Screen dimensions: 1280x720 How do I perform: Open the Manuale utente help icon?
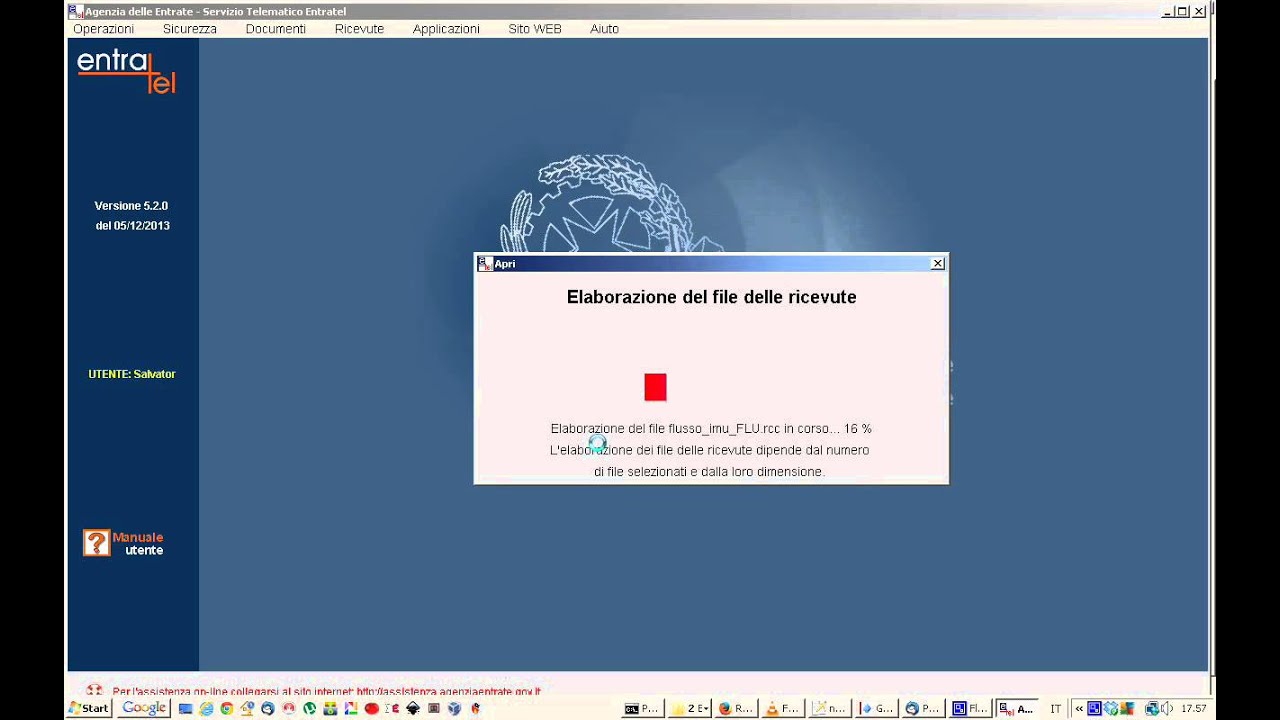tap(97, 543)
